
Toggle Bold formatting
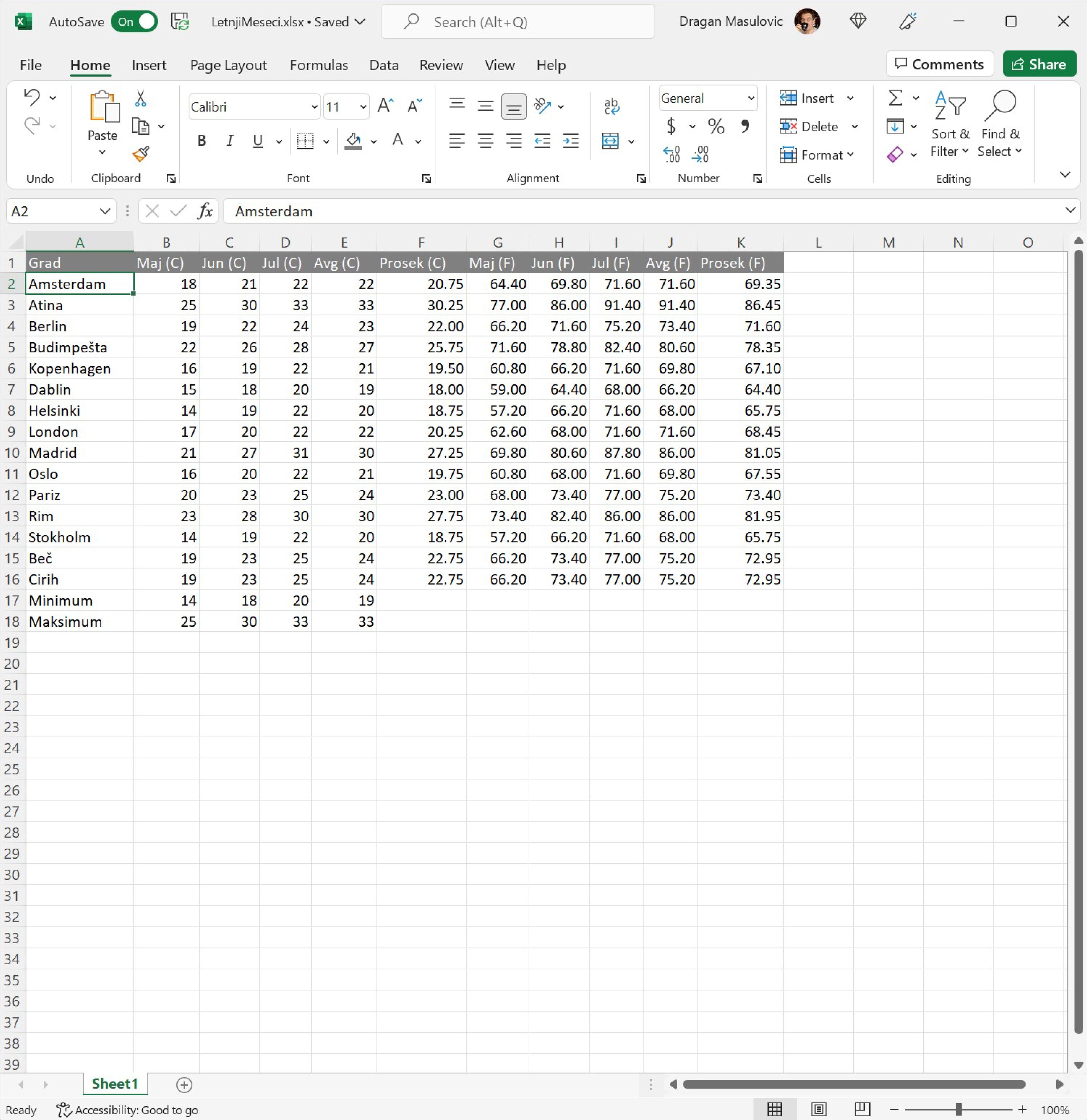(x=201, y=141)
